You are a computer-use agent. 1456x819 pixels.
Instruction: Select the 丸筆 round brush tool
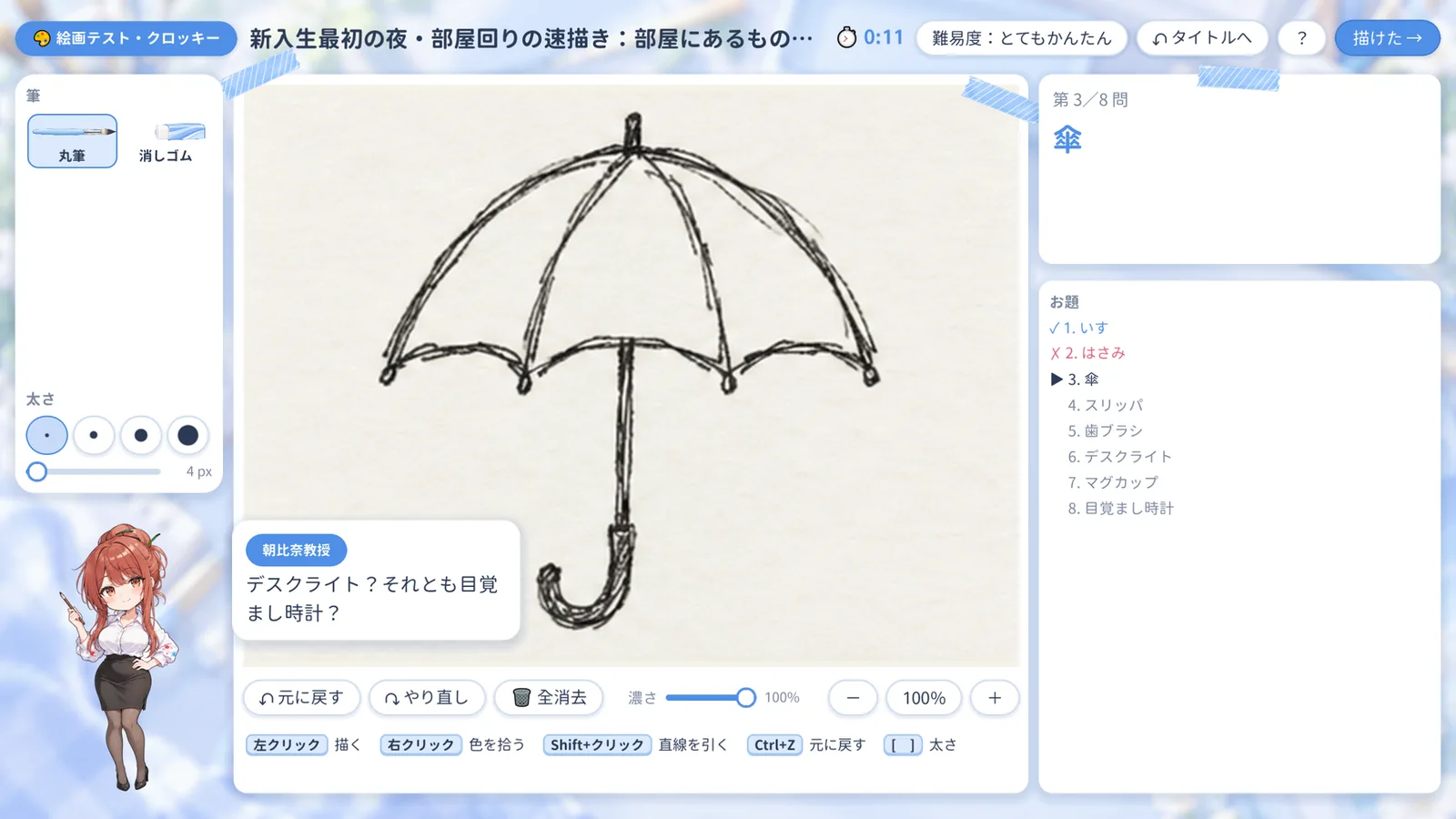tap(72, 141)
